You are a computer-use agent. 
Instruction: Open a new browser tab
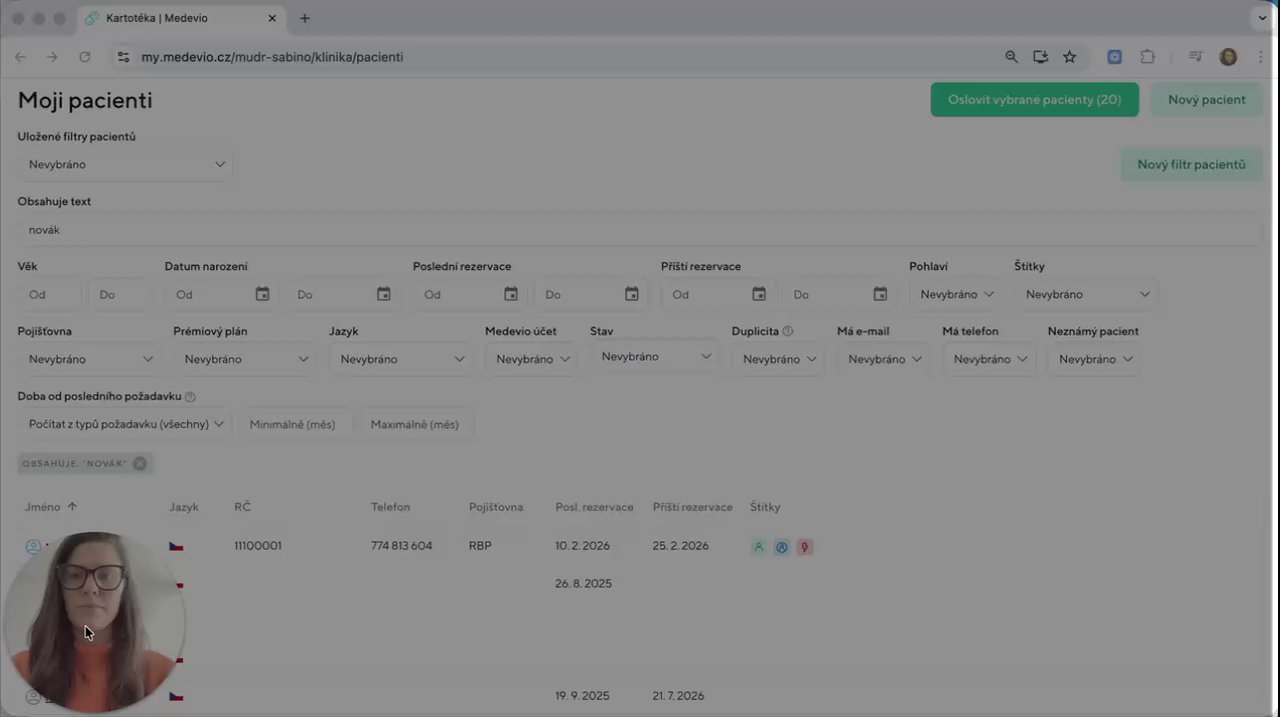305,18
